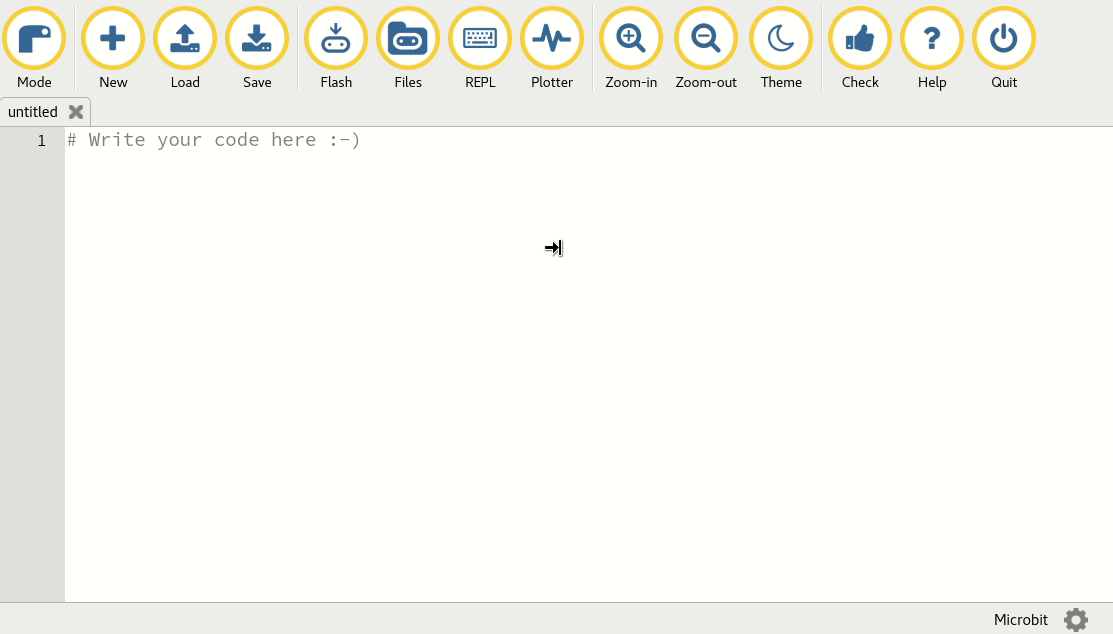This screenshot has height=634, width=1113.
Task: Click line number 1 in the margin
Action: 41,141
